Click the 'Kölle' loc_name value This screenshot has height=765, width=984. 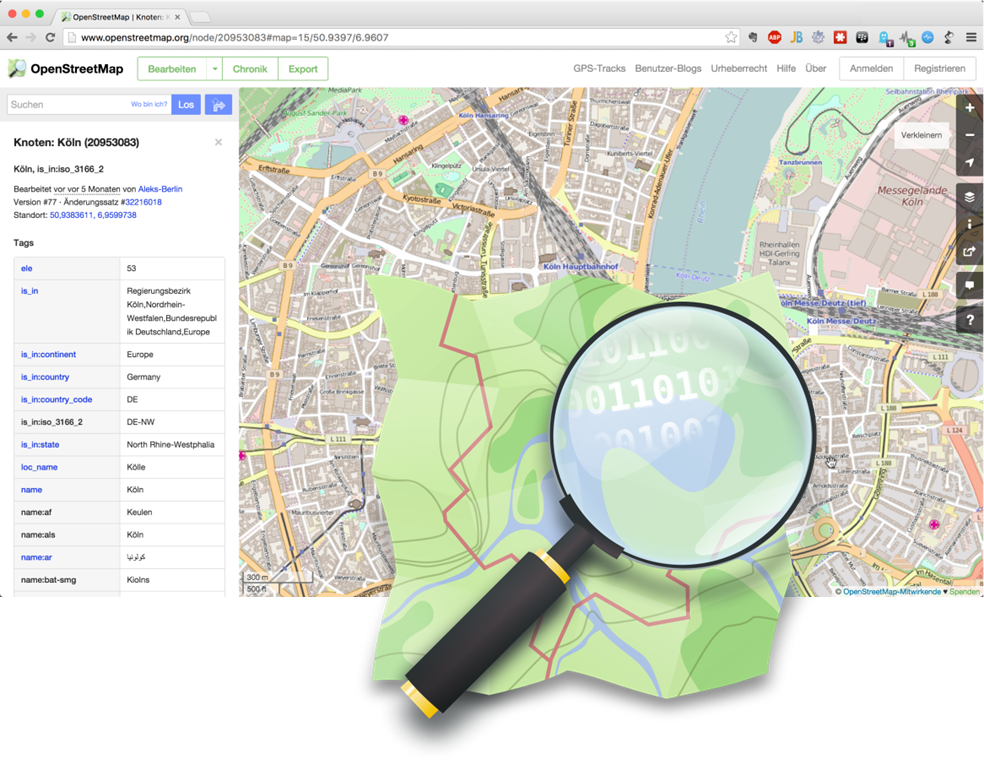point(136,468)
